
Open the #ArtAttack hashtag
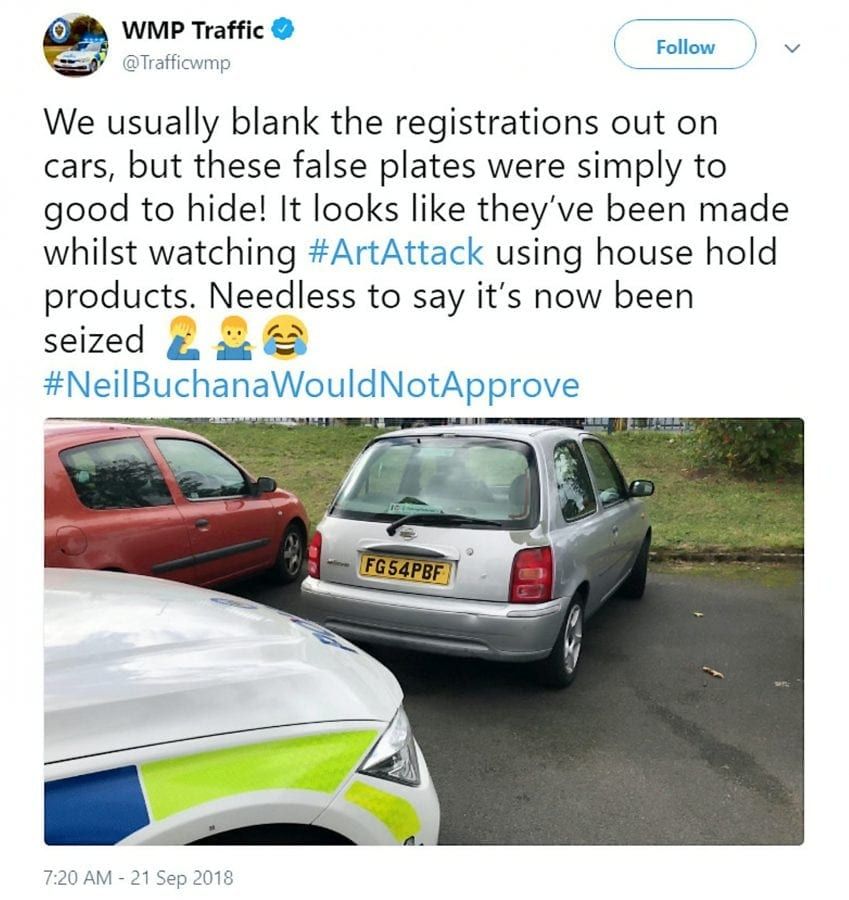396,252
